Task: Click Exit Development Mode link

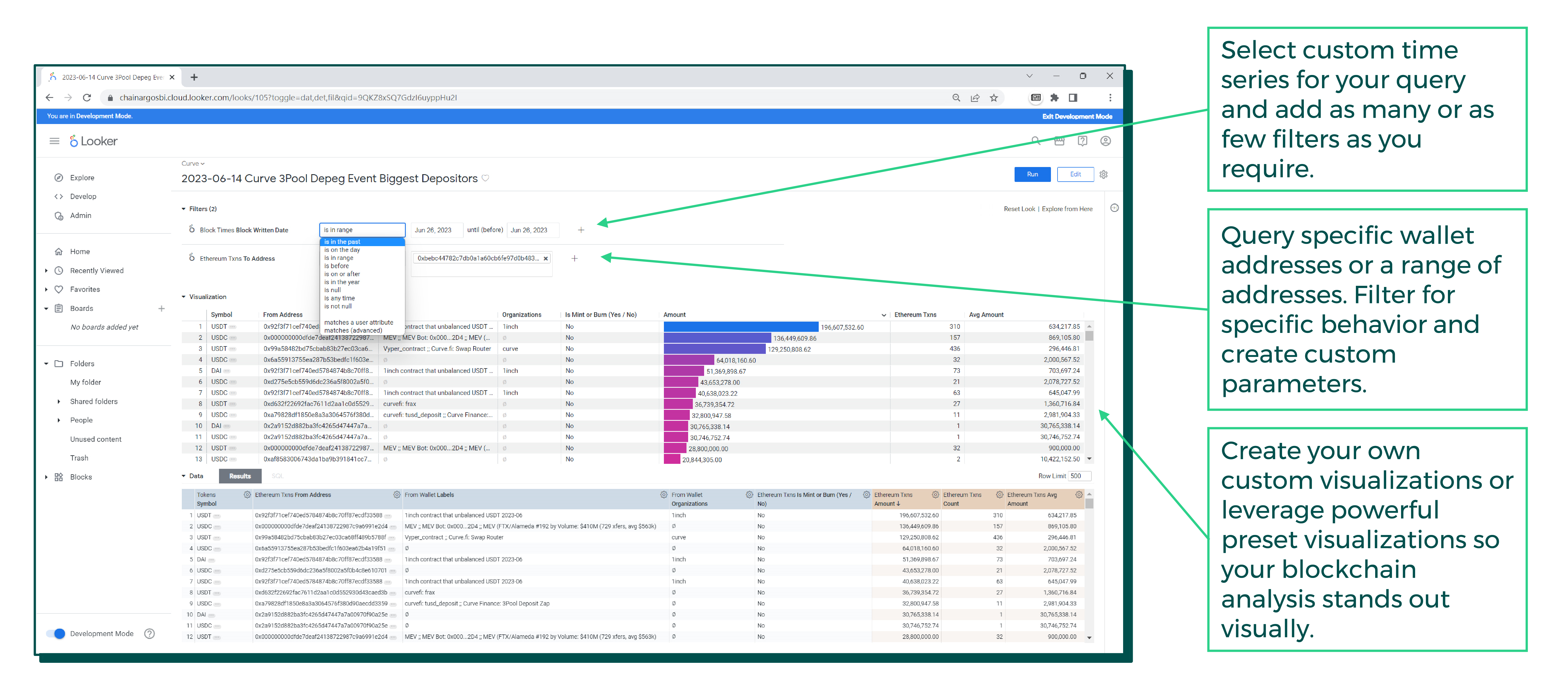Action: [1077, 116]
